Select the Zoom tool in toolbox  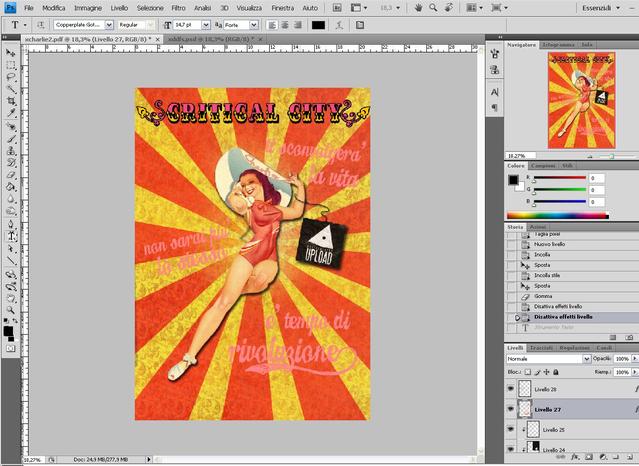pyautogui.click(x=11, y=310)
